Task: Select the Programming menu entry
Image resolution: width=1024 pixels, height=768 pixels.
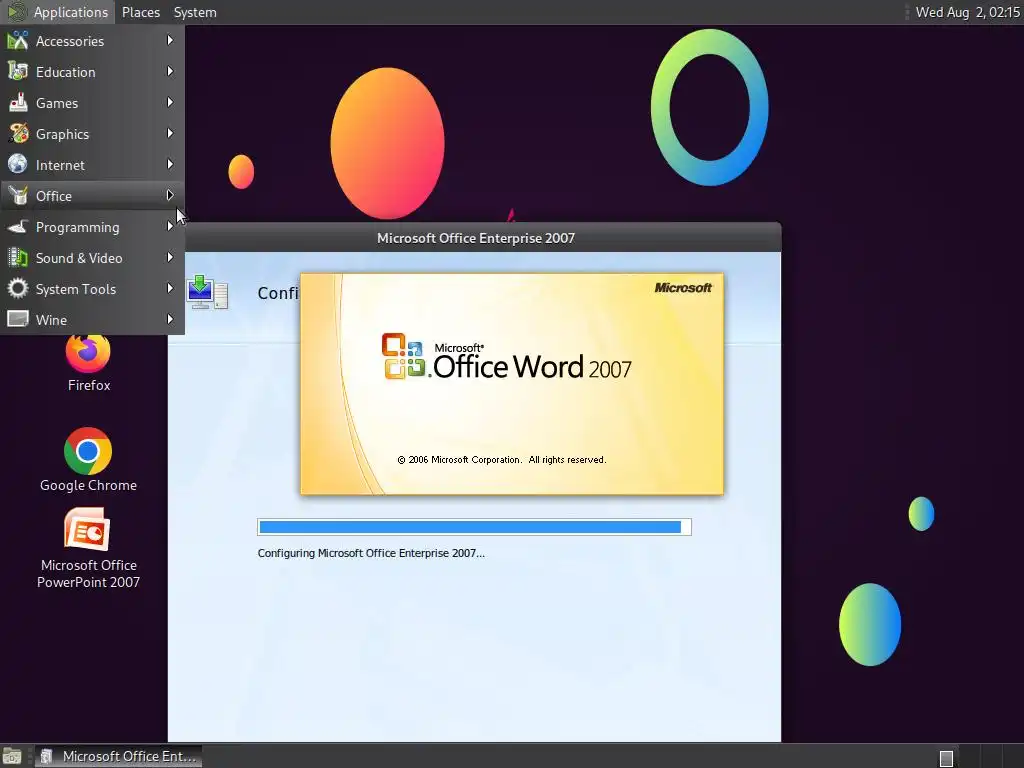Action: tap(92, 227)
